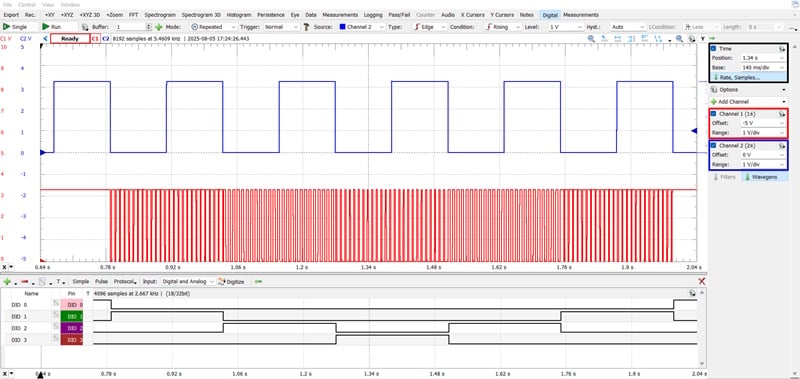
Task: Open the Spectrogram view
Action: click(160, 15)
